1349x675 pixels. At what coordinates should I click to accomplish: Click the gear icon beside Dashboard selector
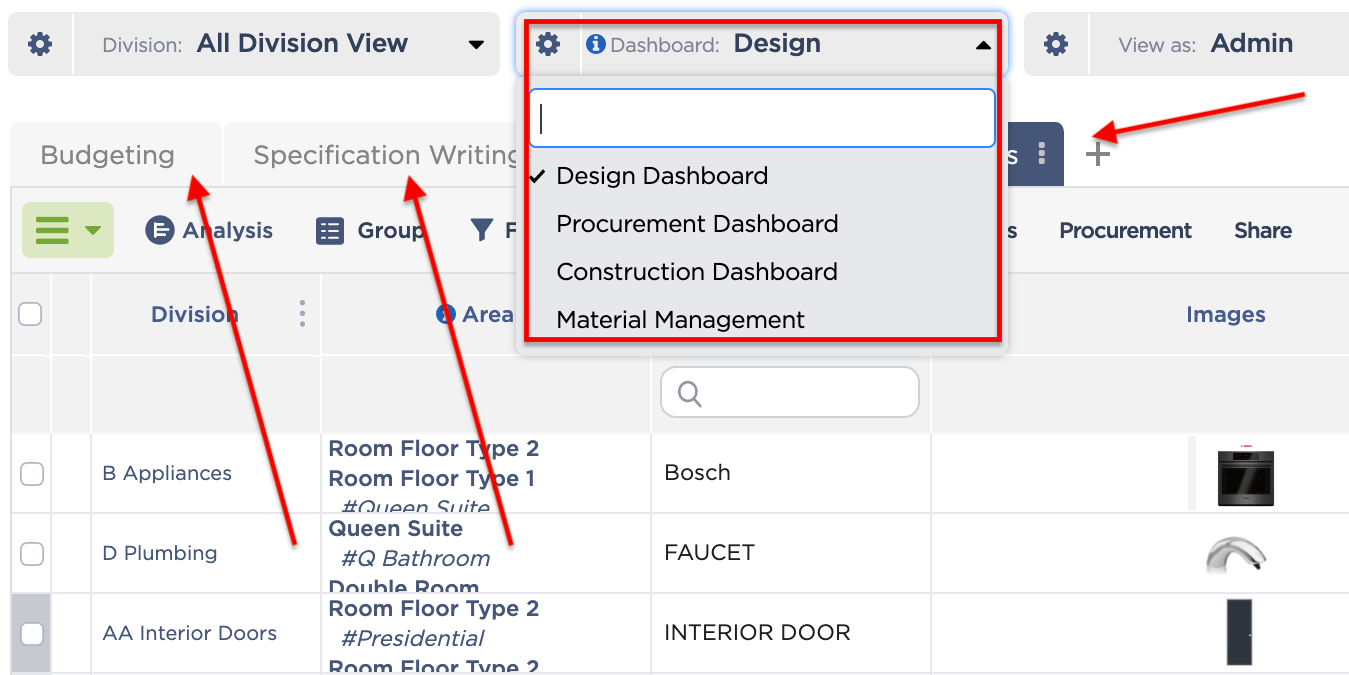click(x=548, y=44)
